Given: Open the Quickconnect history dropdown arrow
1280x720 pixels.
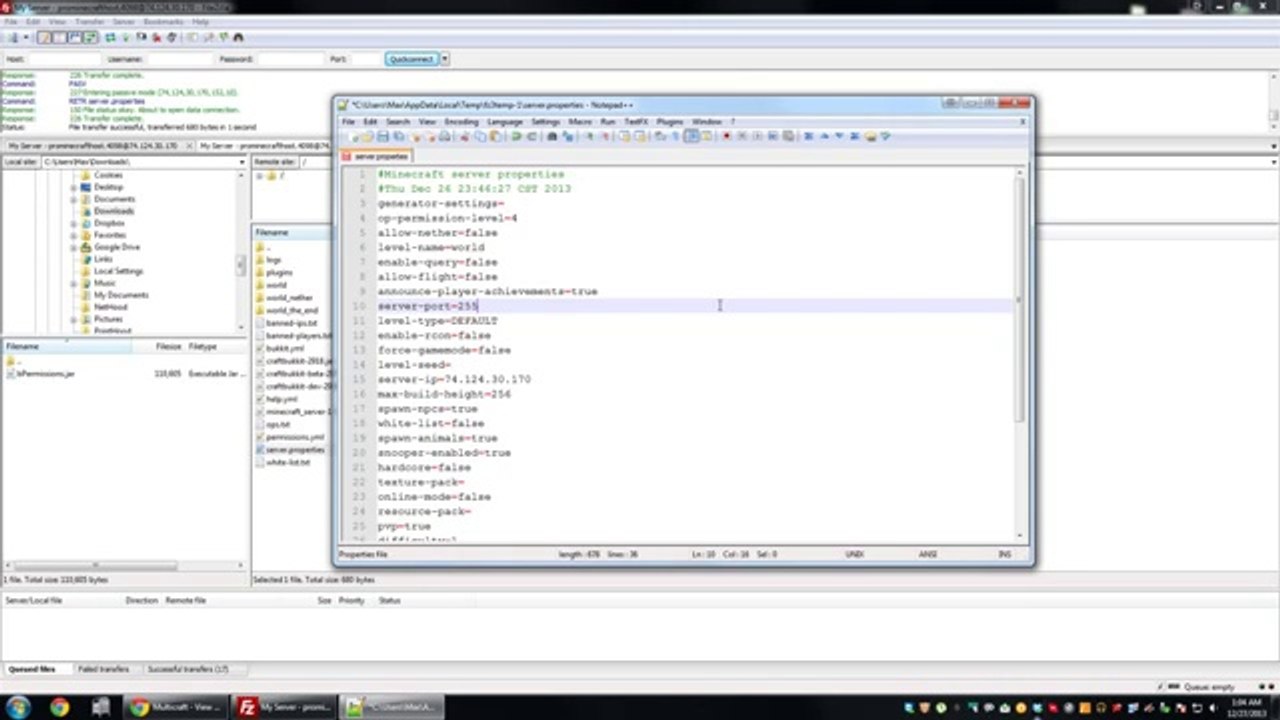Looking at the screenshot, I should pyautogui.click(x=444, y=59).
